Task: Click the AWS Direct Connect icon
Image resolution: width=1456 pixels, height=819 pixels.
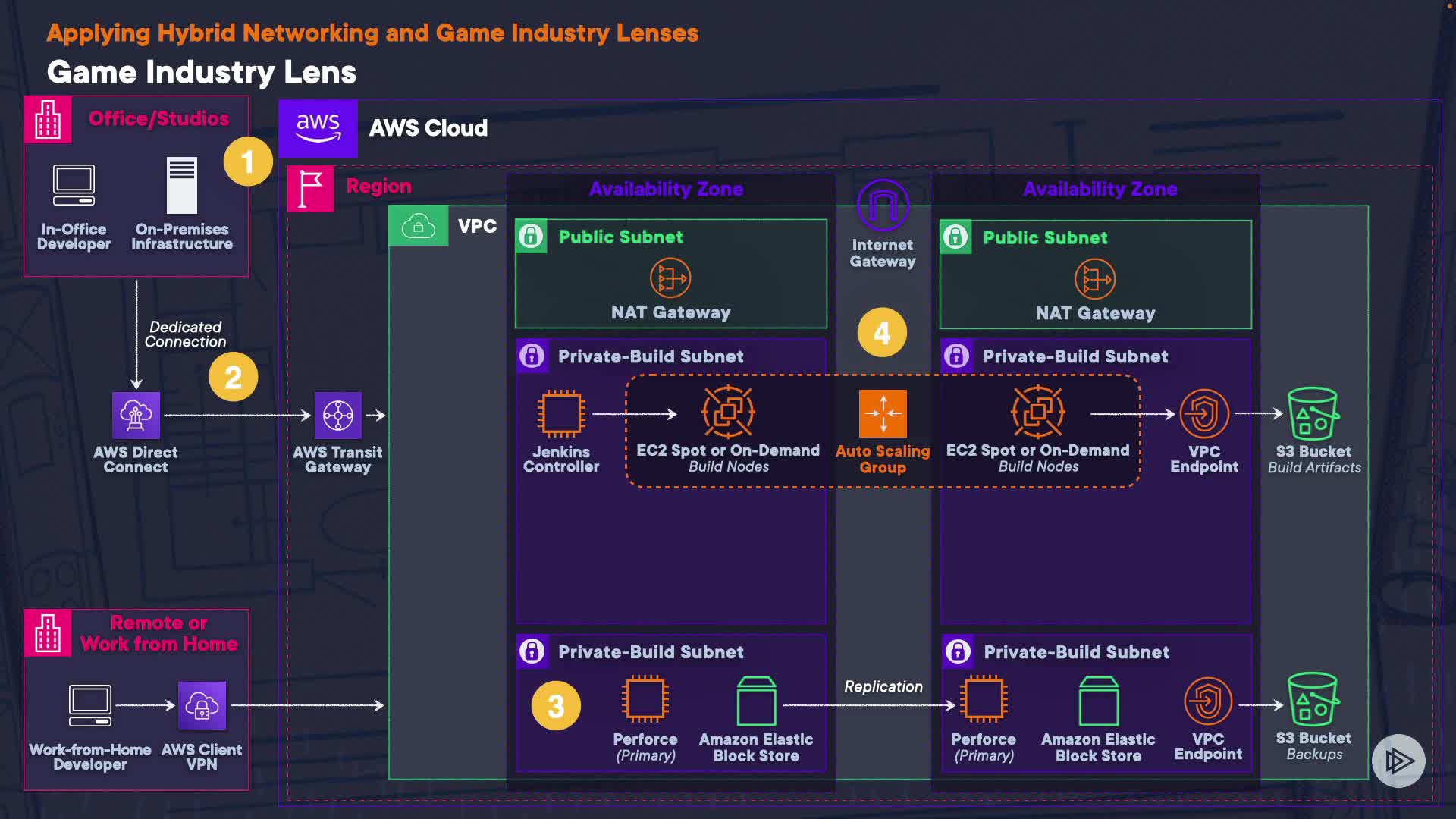Action: [x=136, y=415]
